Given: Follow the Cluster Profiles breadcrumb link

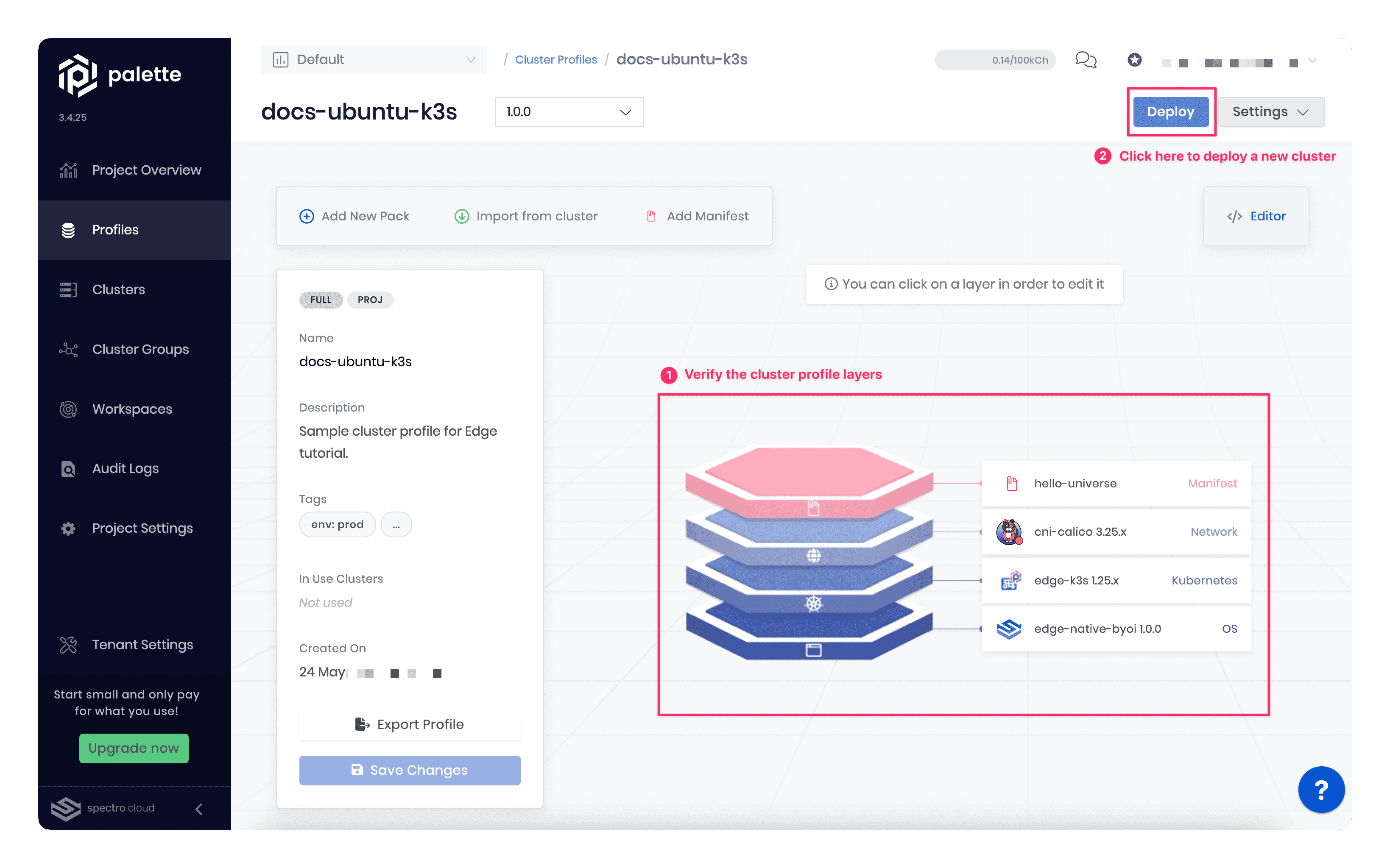Looking at the screenshot, I should pos(556,60).
